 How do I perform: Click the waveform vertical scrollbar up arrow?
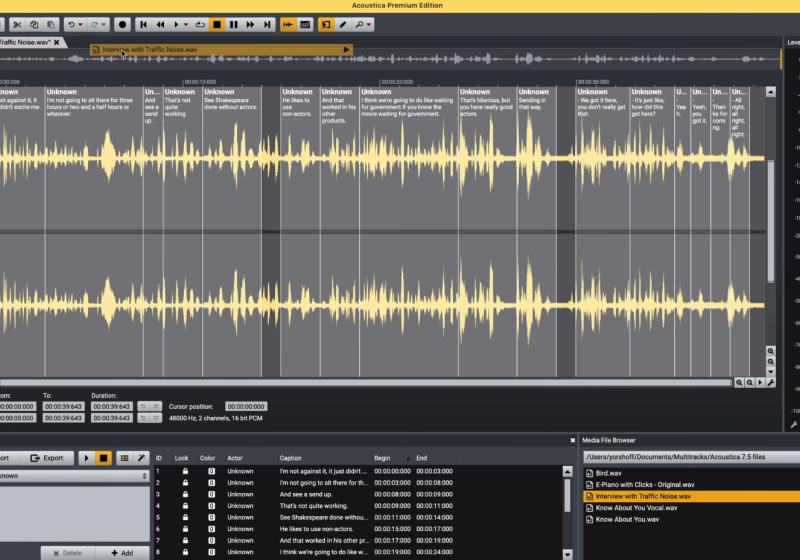click(x=770, y=92)
